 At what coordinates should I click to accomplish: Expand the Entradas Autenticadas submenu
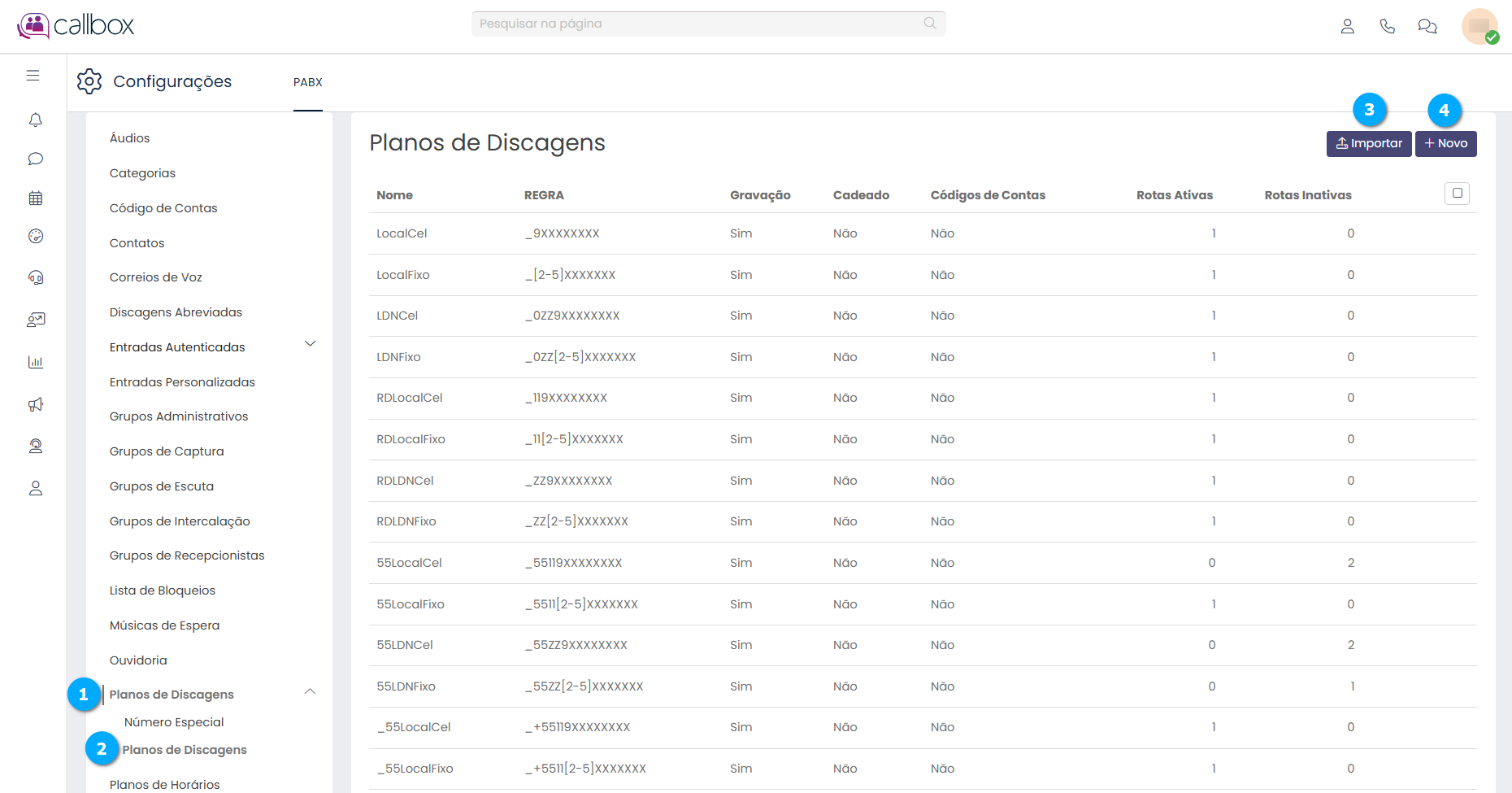coord(310,344)
